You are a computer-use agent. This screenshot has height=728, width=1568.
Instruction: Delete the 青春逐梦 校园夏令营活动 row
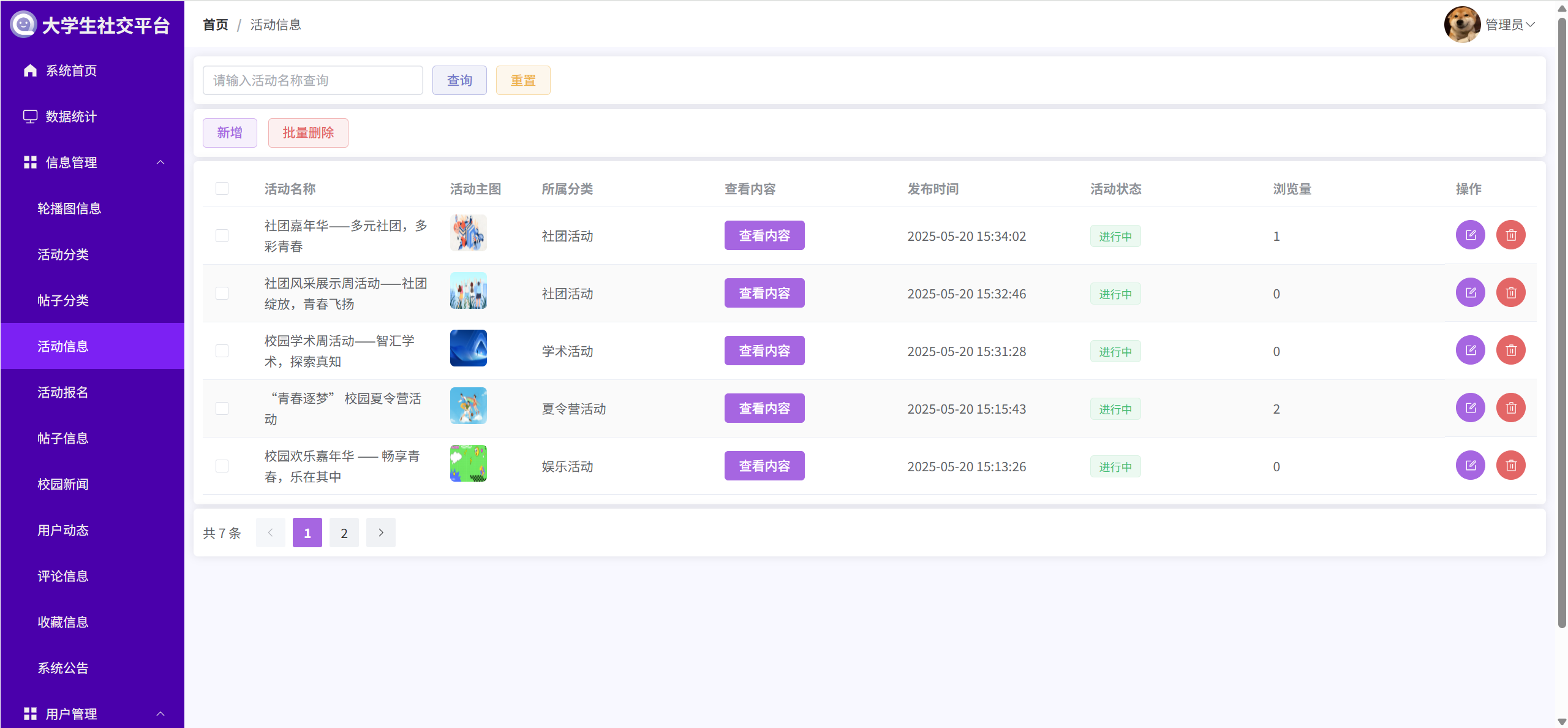[x=1510, y=408]
